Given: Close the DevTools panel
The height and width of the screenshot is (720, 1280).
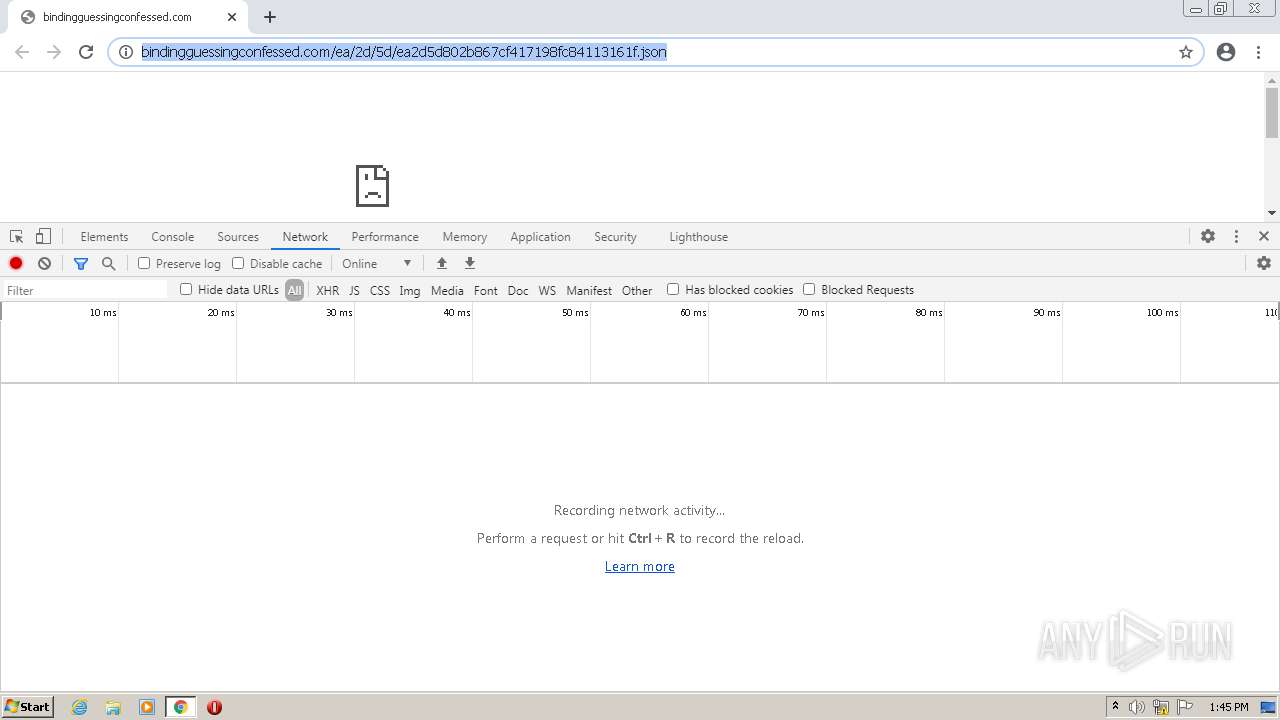Looking at the screenshot, I should 1264,236.
